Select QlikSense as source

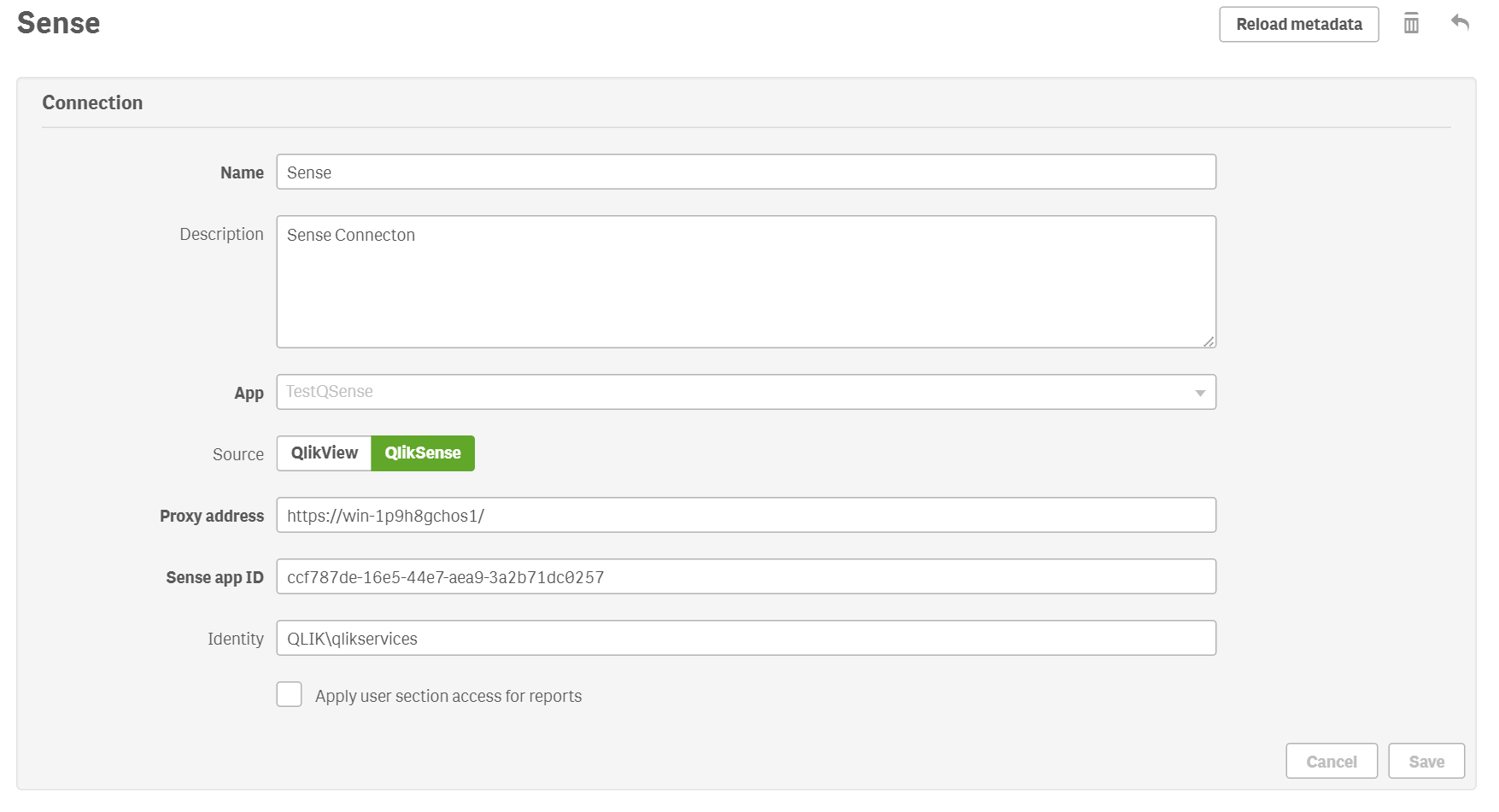(x=423, y=453)
